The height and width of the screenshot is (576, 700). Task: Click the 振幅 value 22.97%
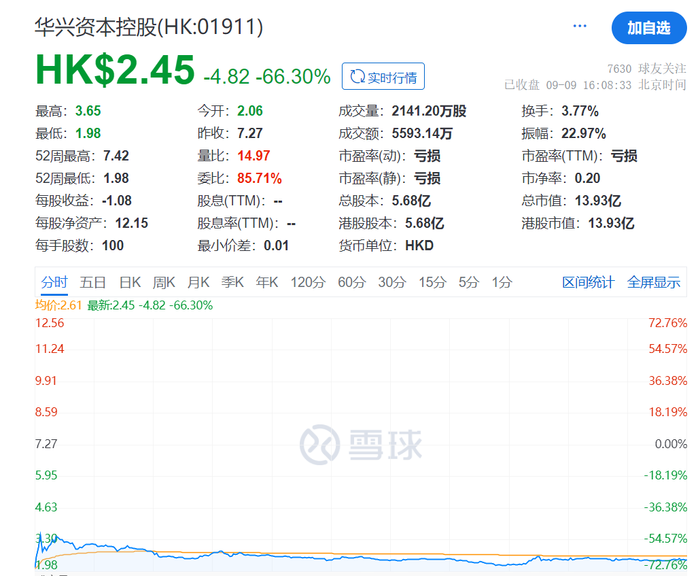(583, 133)
